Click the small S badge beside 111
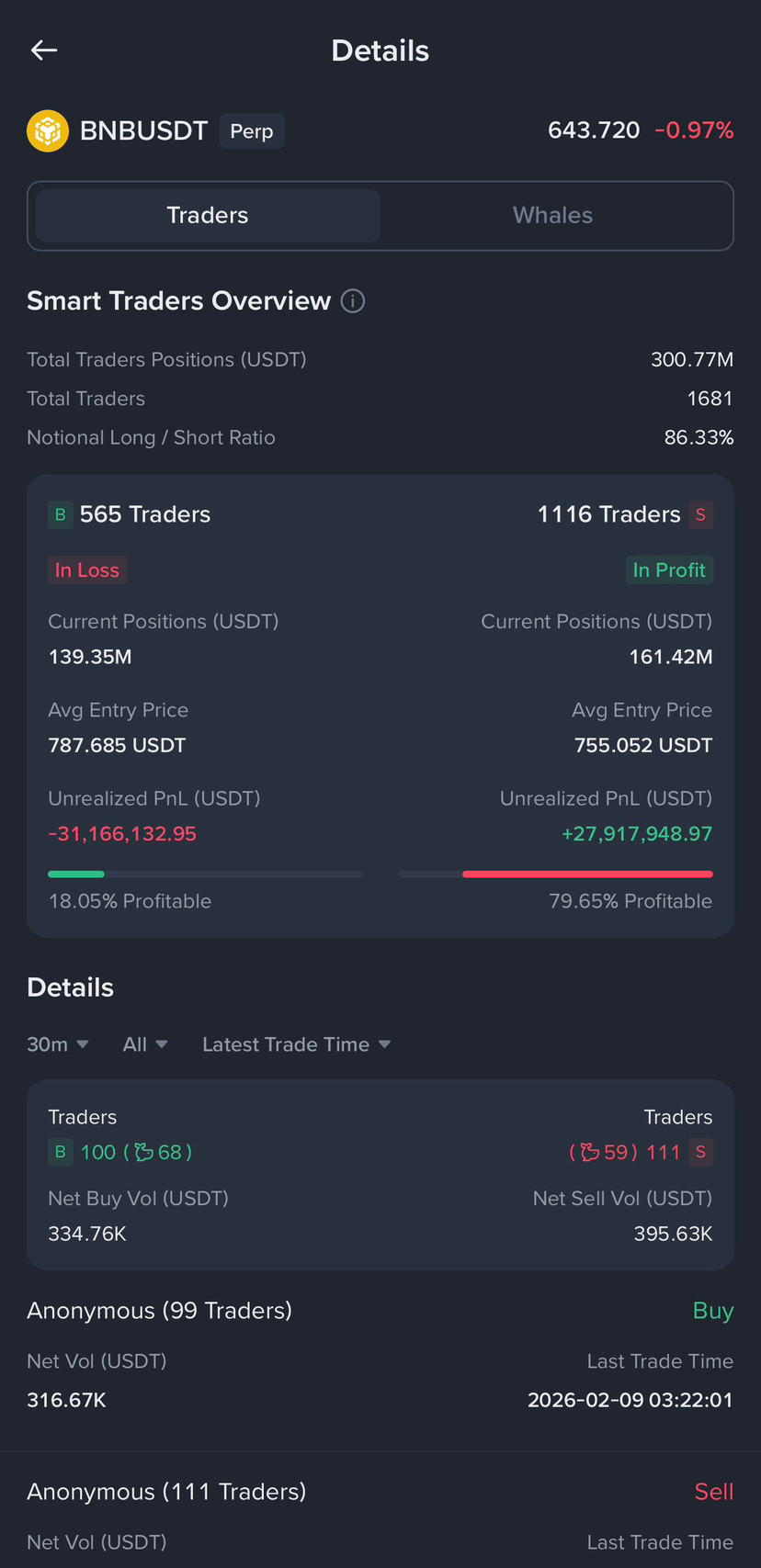Image resolution: width=761 pixels, height=1568 pixels. point(700,1152)
